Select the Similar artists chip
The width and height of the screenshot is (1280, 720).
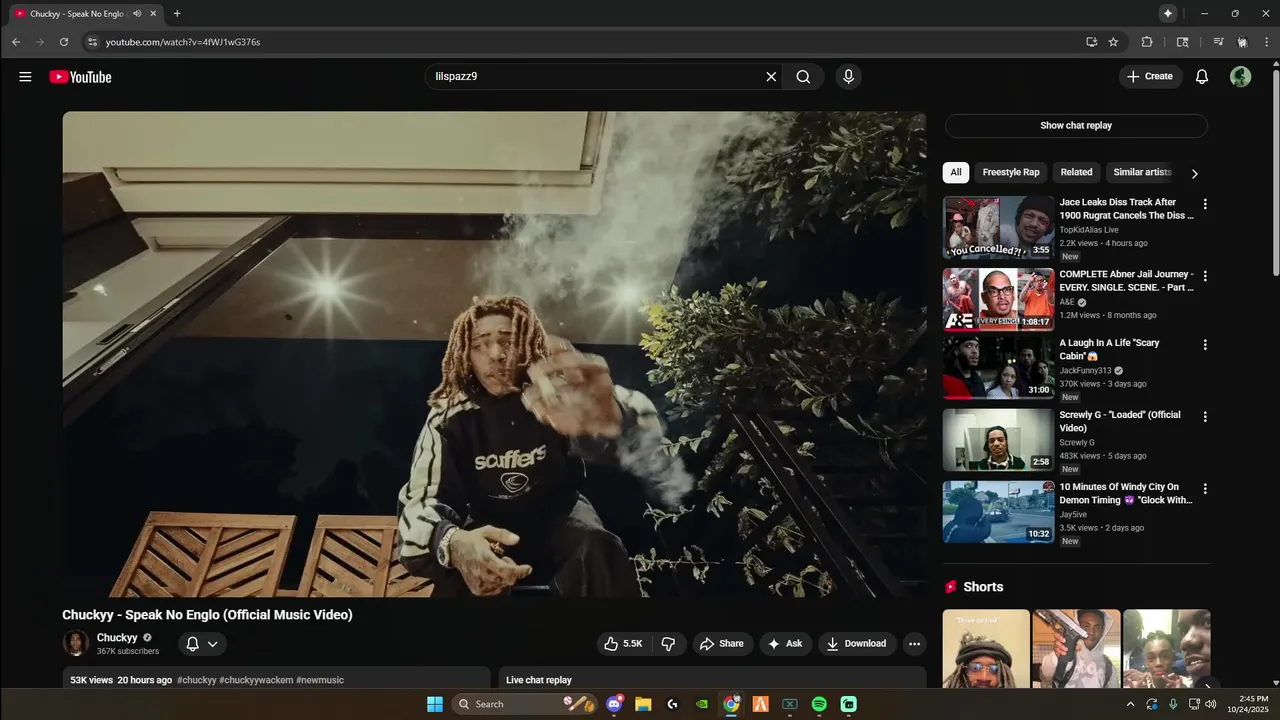tap(1142, 172)
